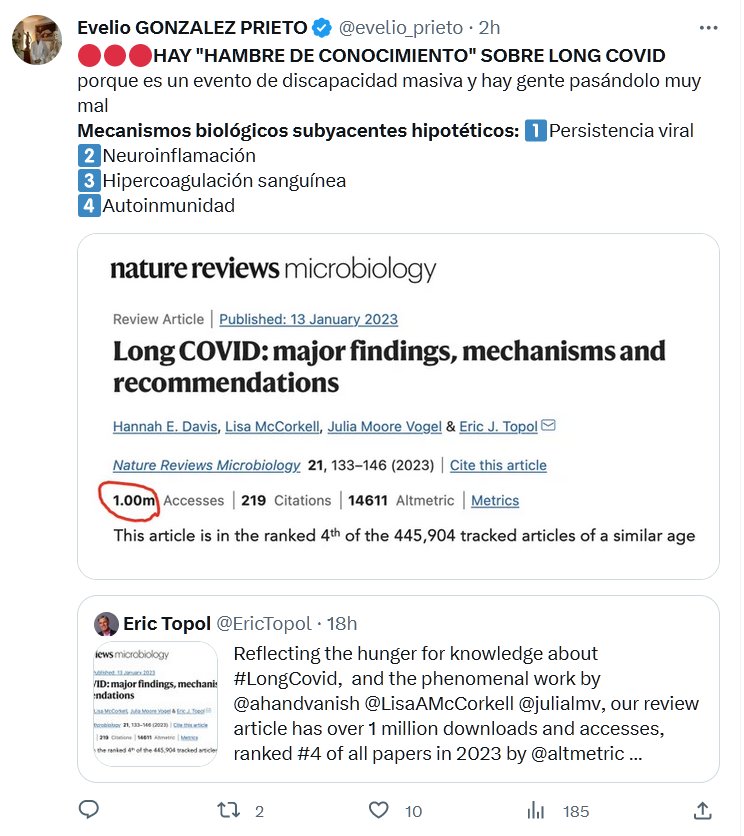The height and width of the screenshot is (836, 744).
Task: Click the 185 views count
Action: 575,811
